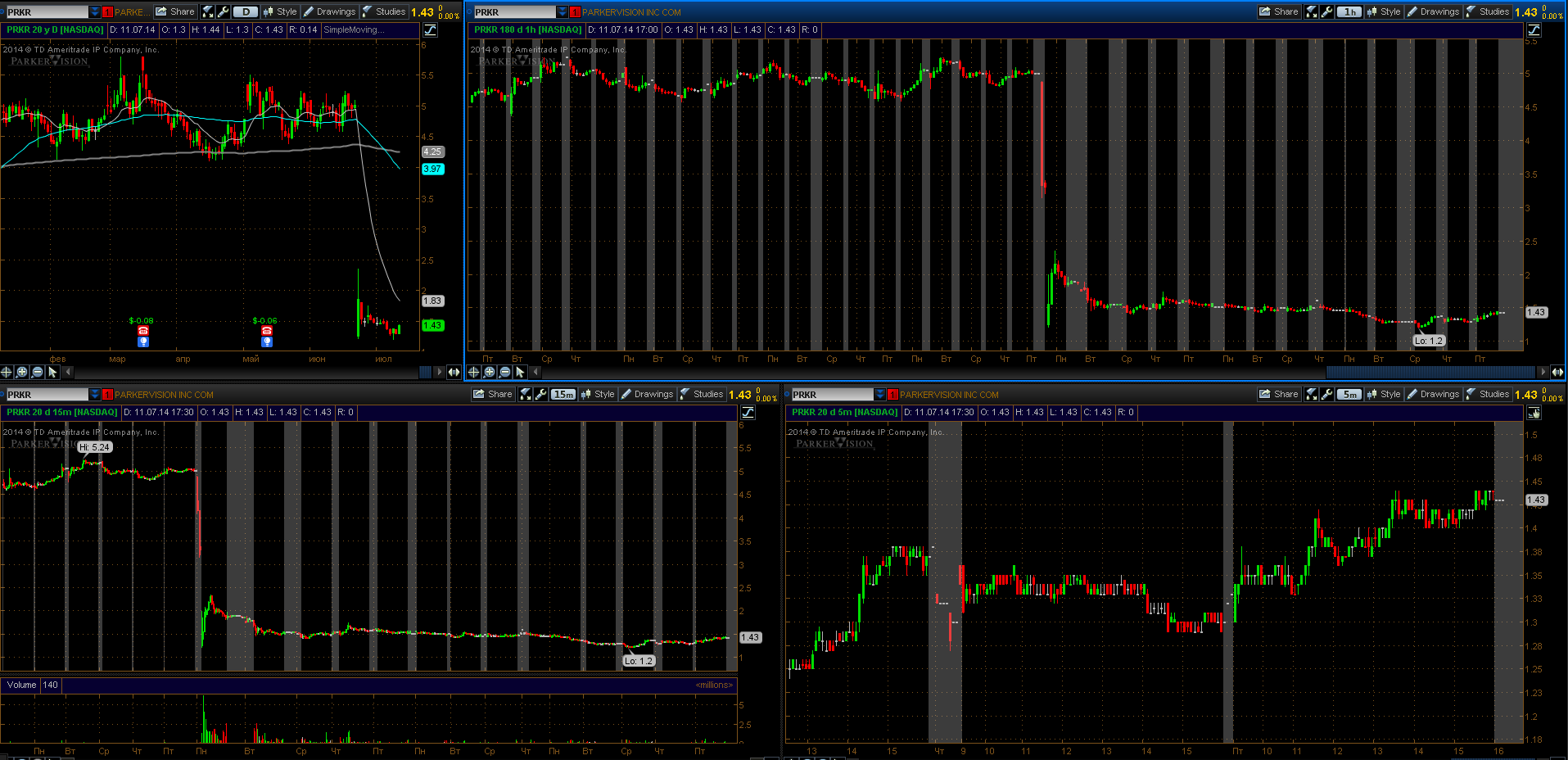Viewport: 1568px width, 760px height.
Task: Click right scroll arrow under 1h chart
Action: point(1543,372)
